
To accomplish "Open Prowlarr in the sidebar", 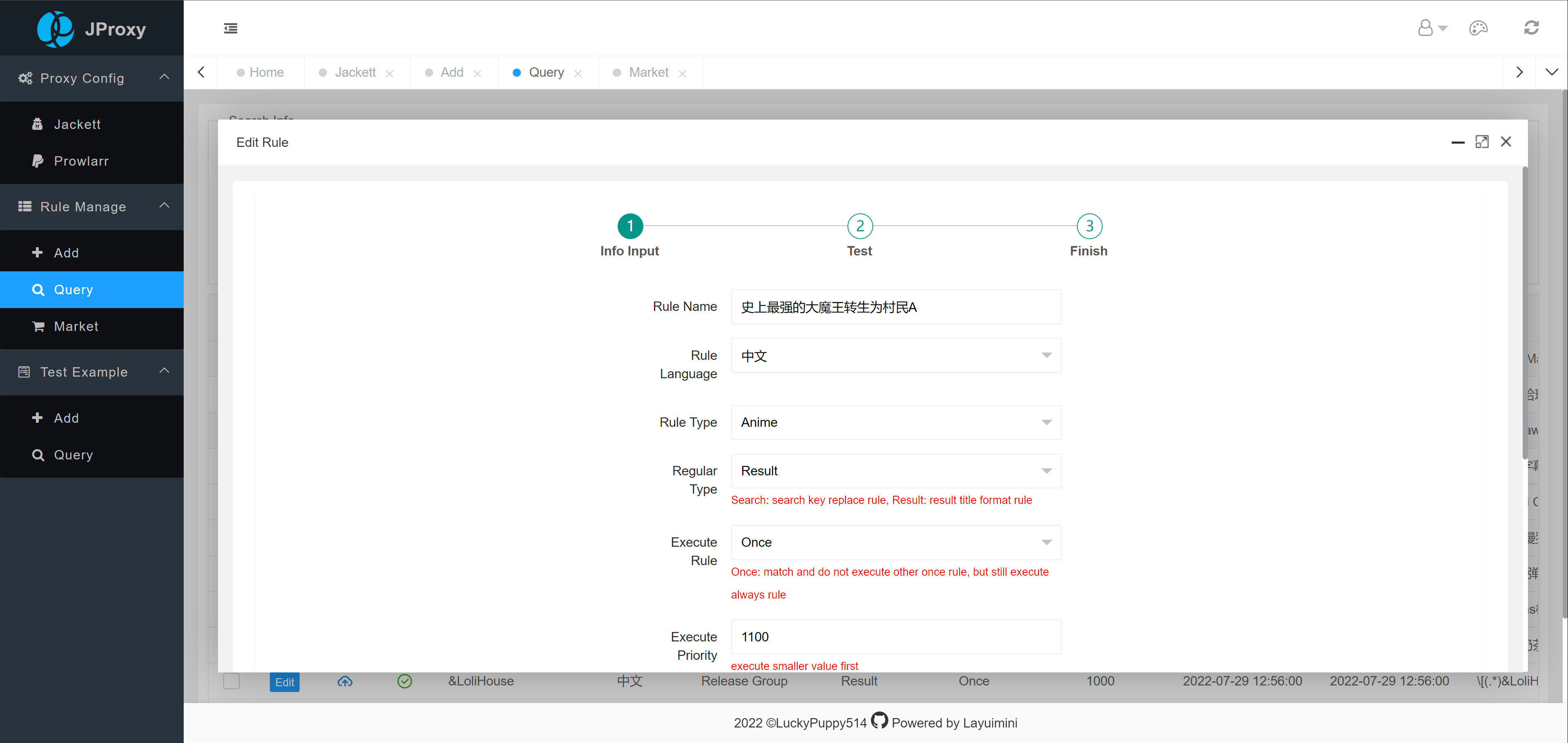I will click(x=81, y=161).
